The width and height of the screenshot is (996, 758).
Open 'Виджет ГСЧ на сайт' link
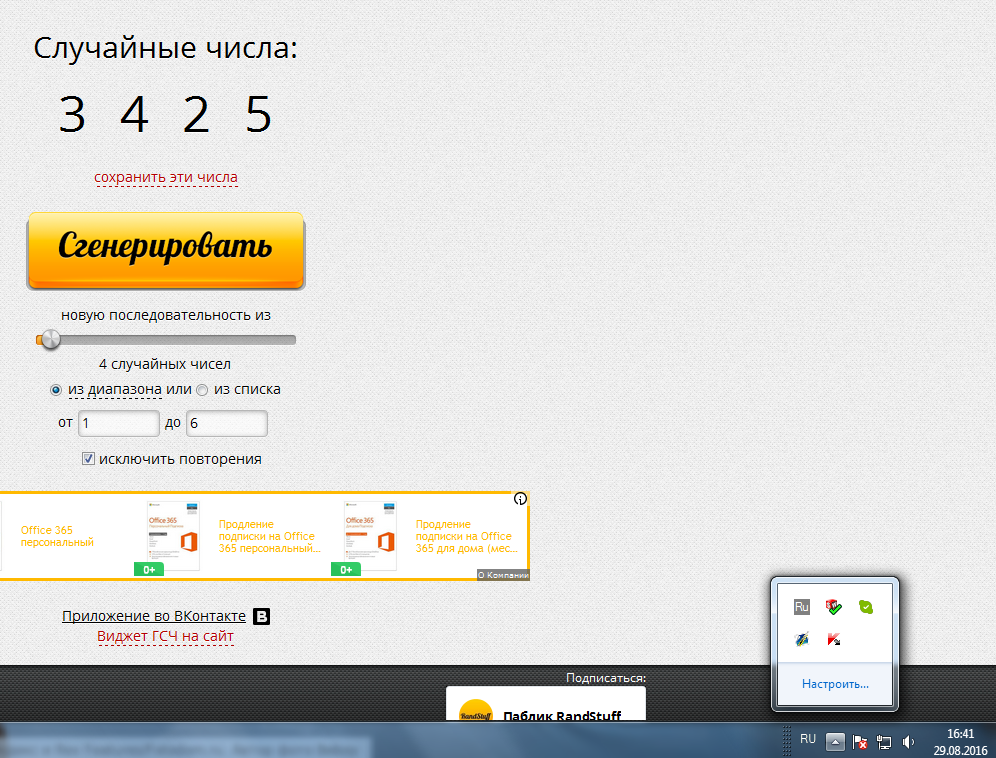coord(165,636)
